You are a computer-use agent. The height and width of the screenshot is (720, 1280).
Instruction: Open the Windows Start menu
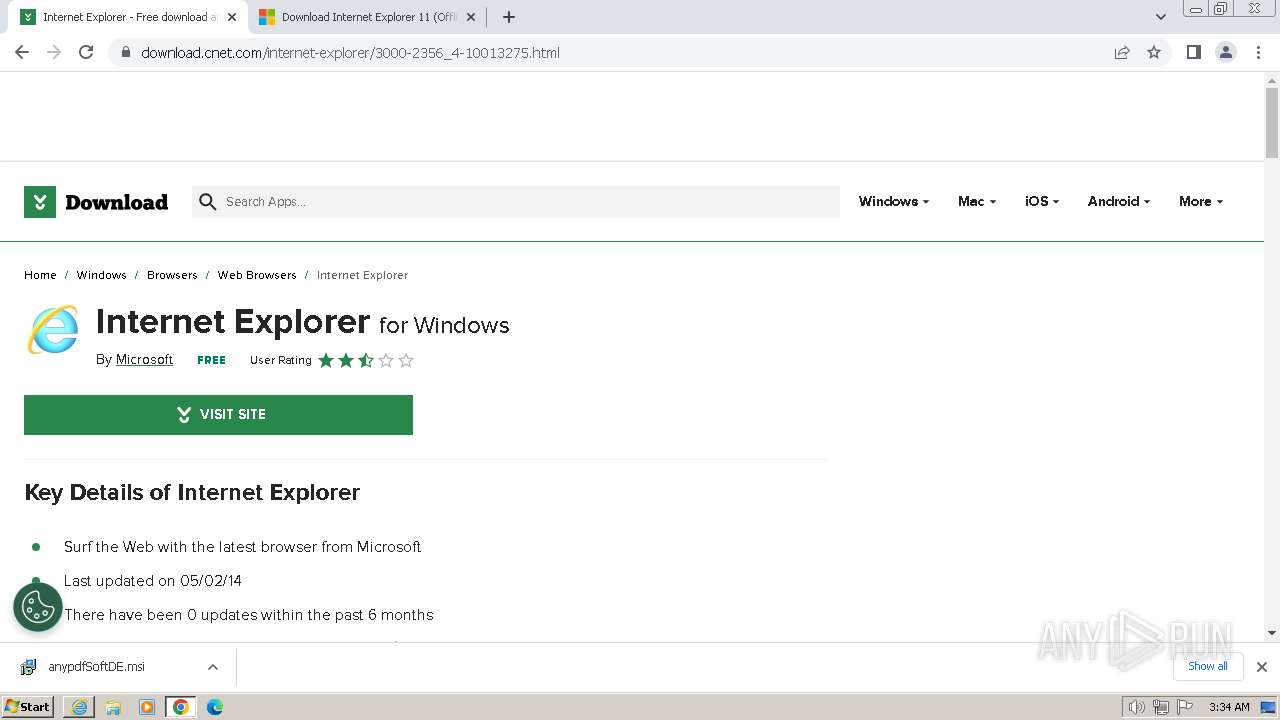tap(28, 707)
